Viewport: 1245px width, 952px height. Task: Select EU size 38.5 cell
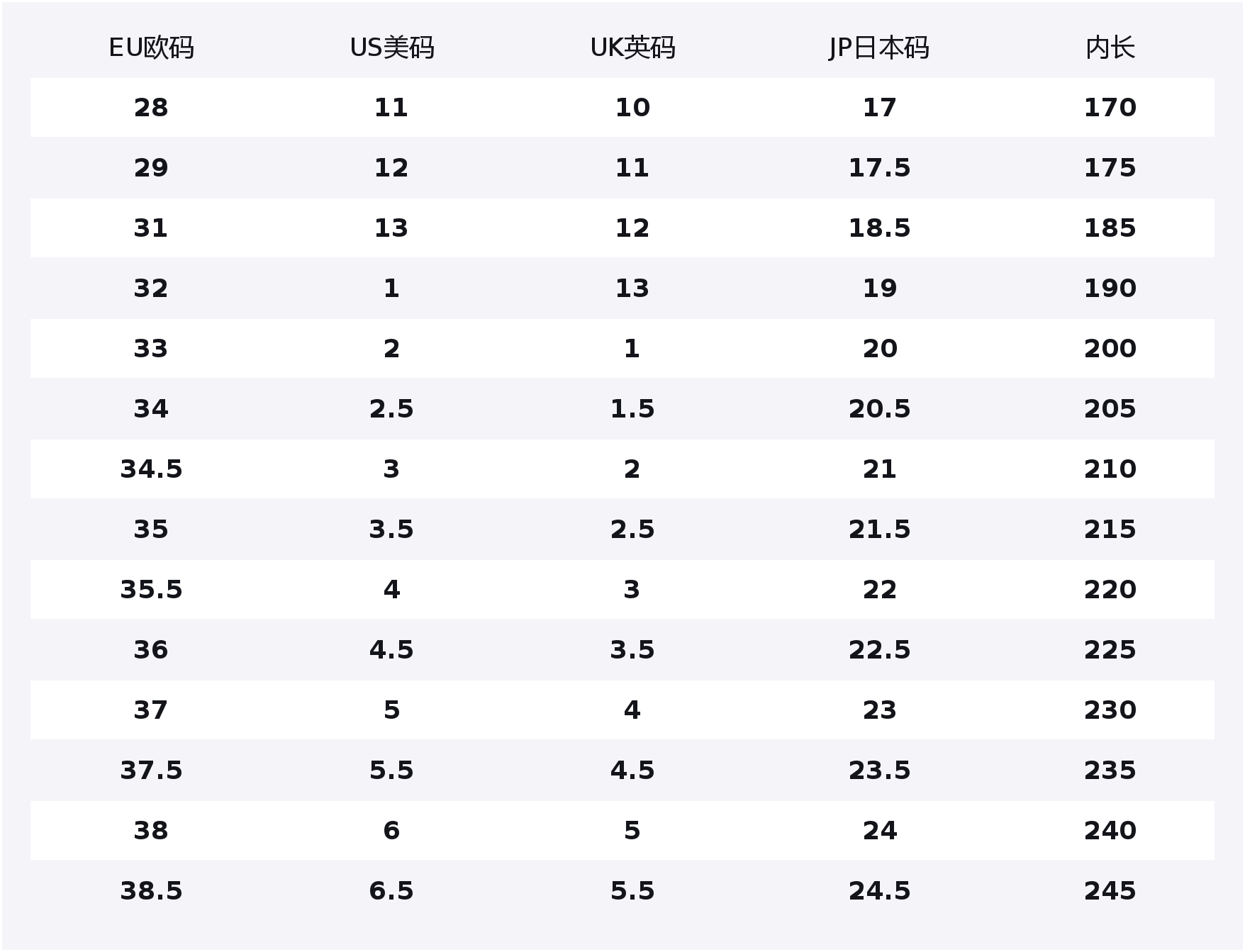(151, 891)
